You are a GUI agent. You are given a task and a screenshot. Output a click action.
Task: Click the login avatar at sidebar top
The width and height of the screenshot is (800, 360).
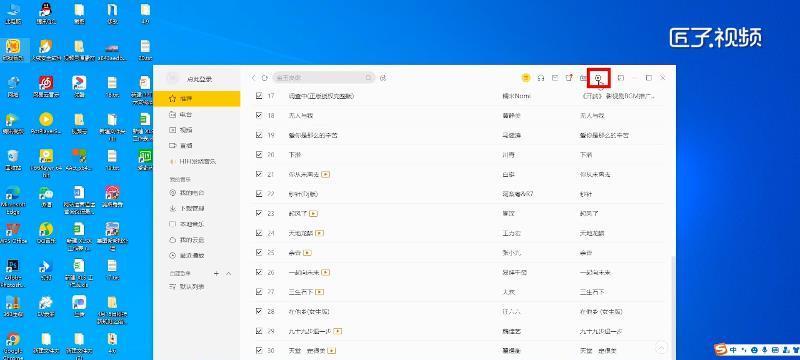(x=173, y=78)
